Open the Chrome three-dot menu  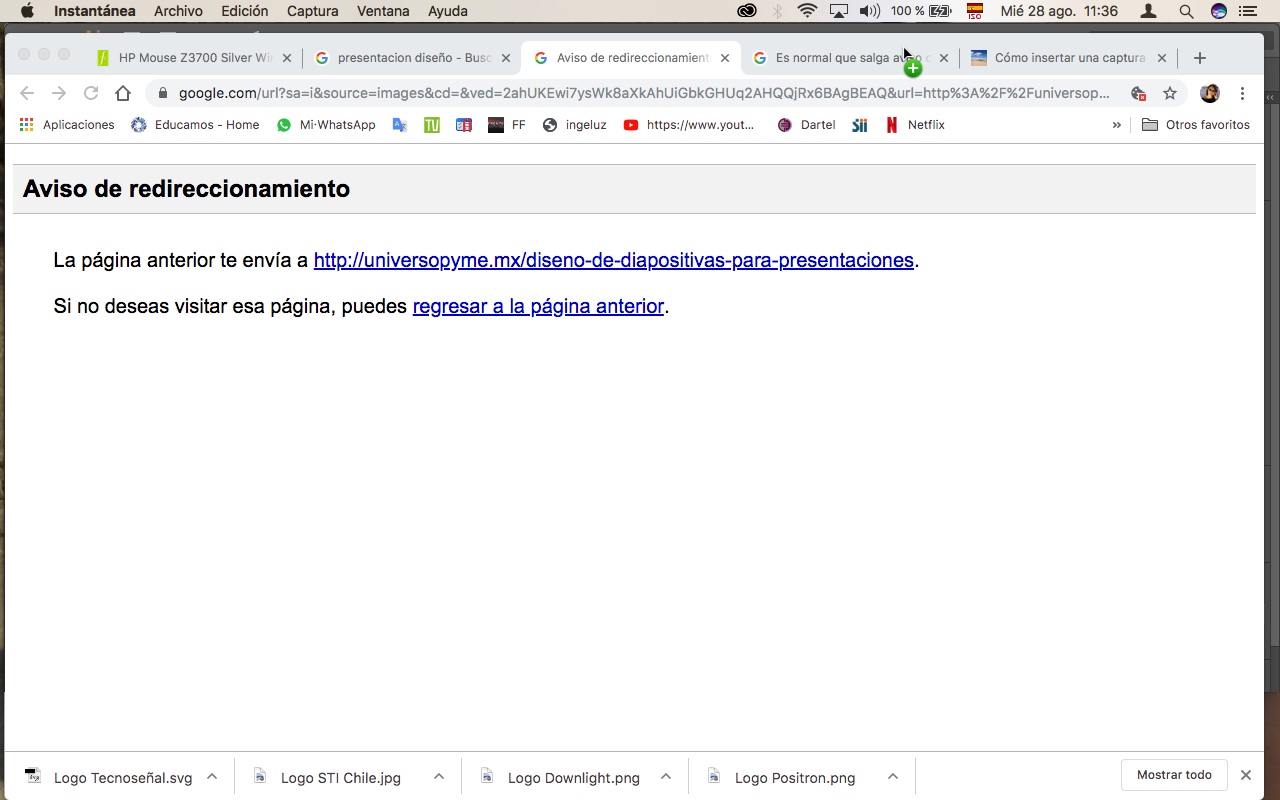pyautogui.click(x=1242, y=92)
